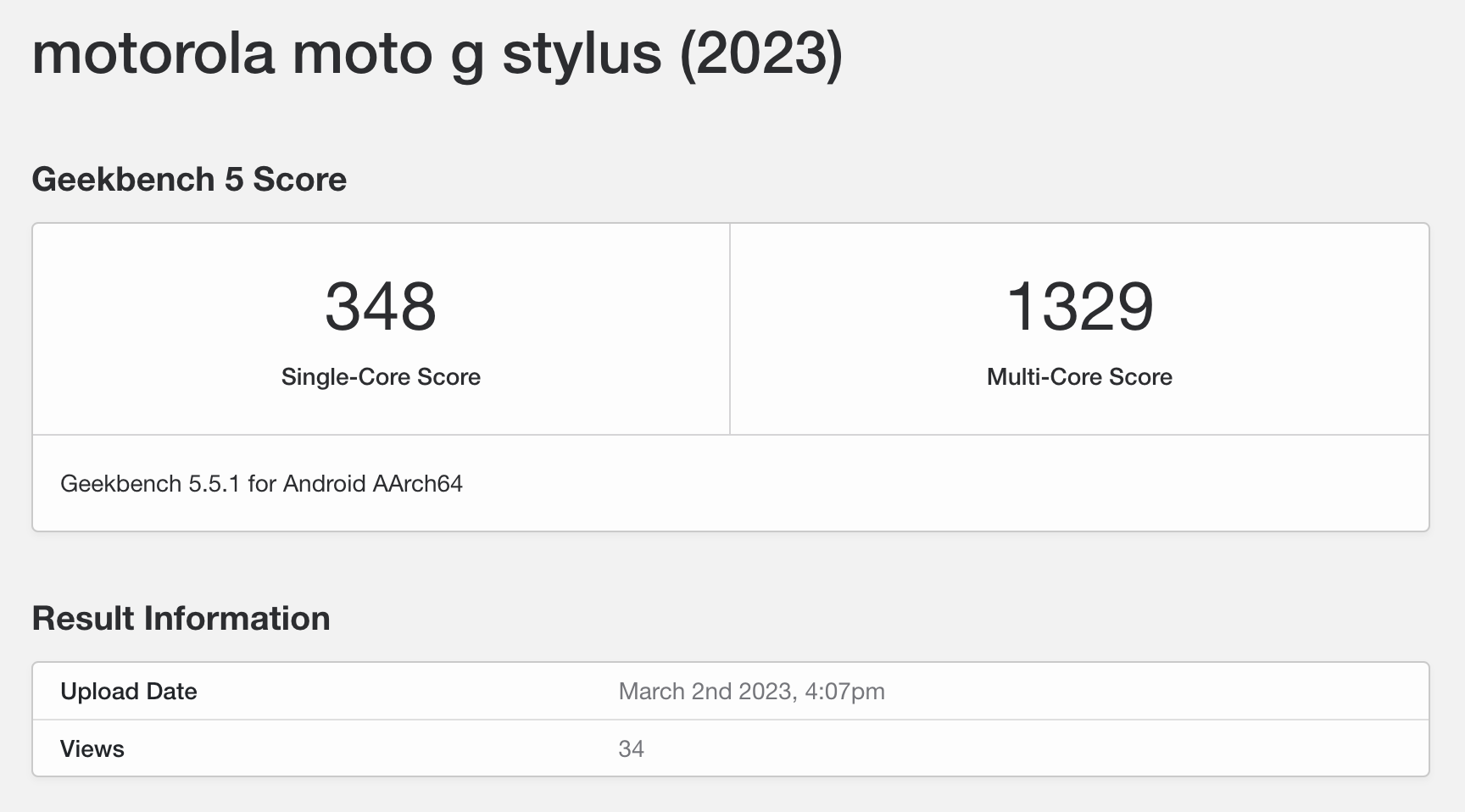Click the "Upload Date" row label
The height and width of the screenshot is (812, 1465).
point(129,692)
